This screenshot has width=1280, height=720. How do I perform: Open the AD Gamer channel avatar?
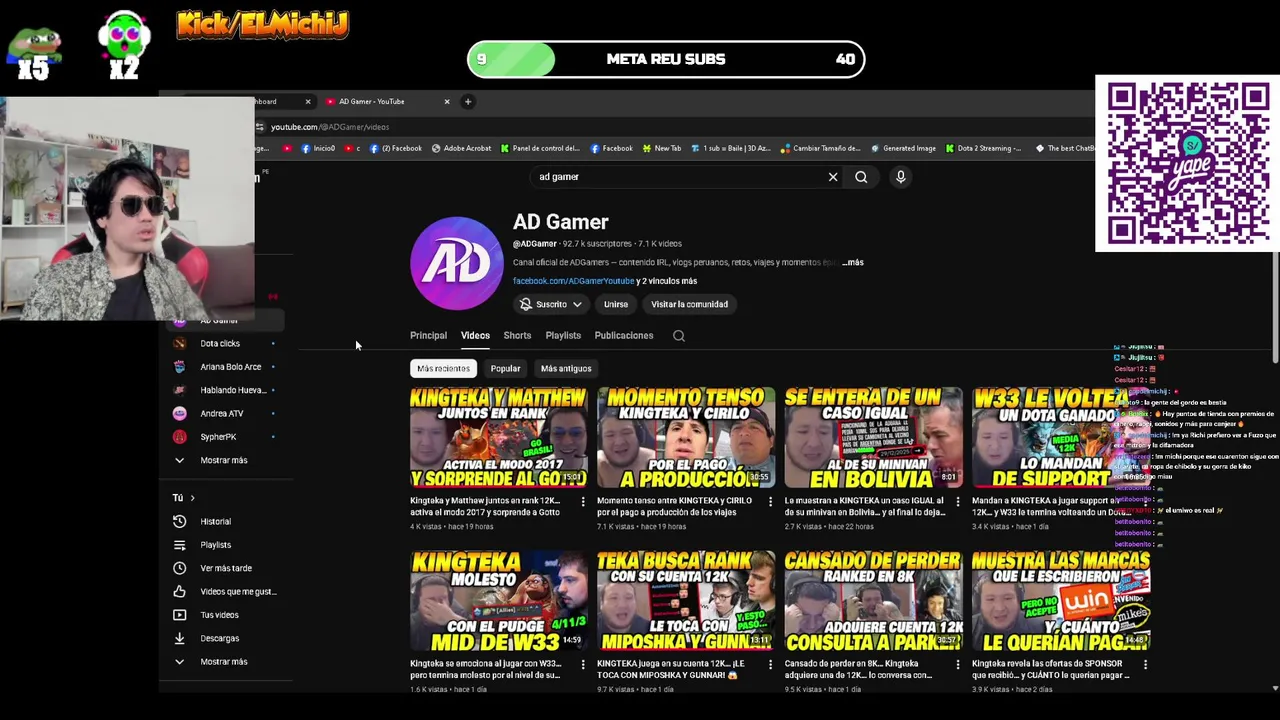(457, 263)
